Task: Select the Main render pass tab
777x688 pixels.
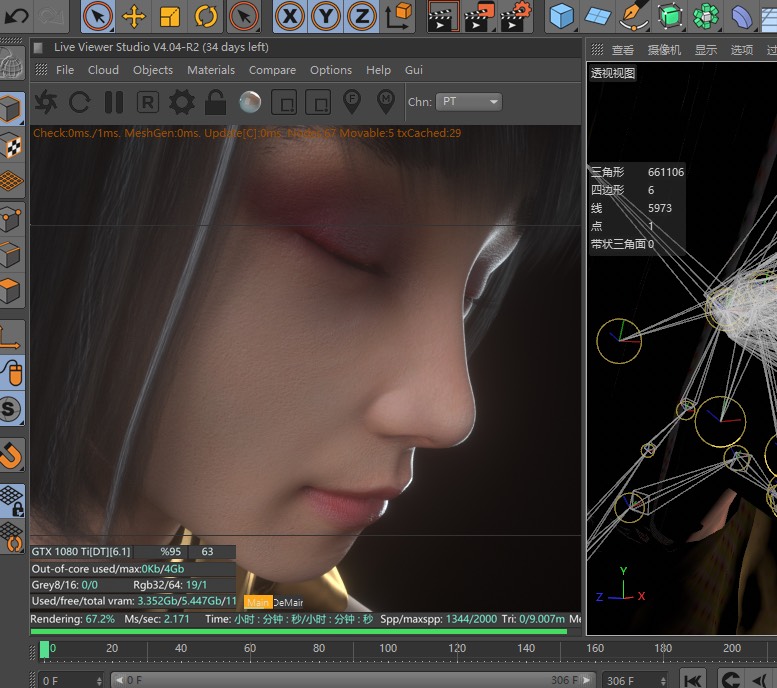Action: (x=258, y=602)
